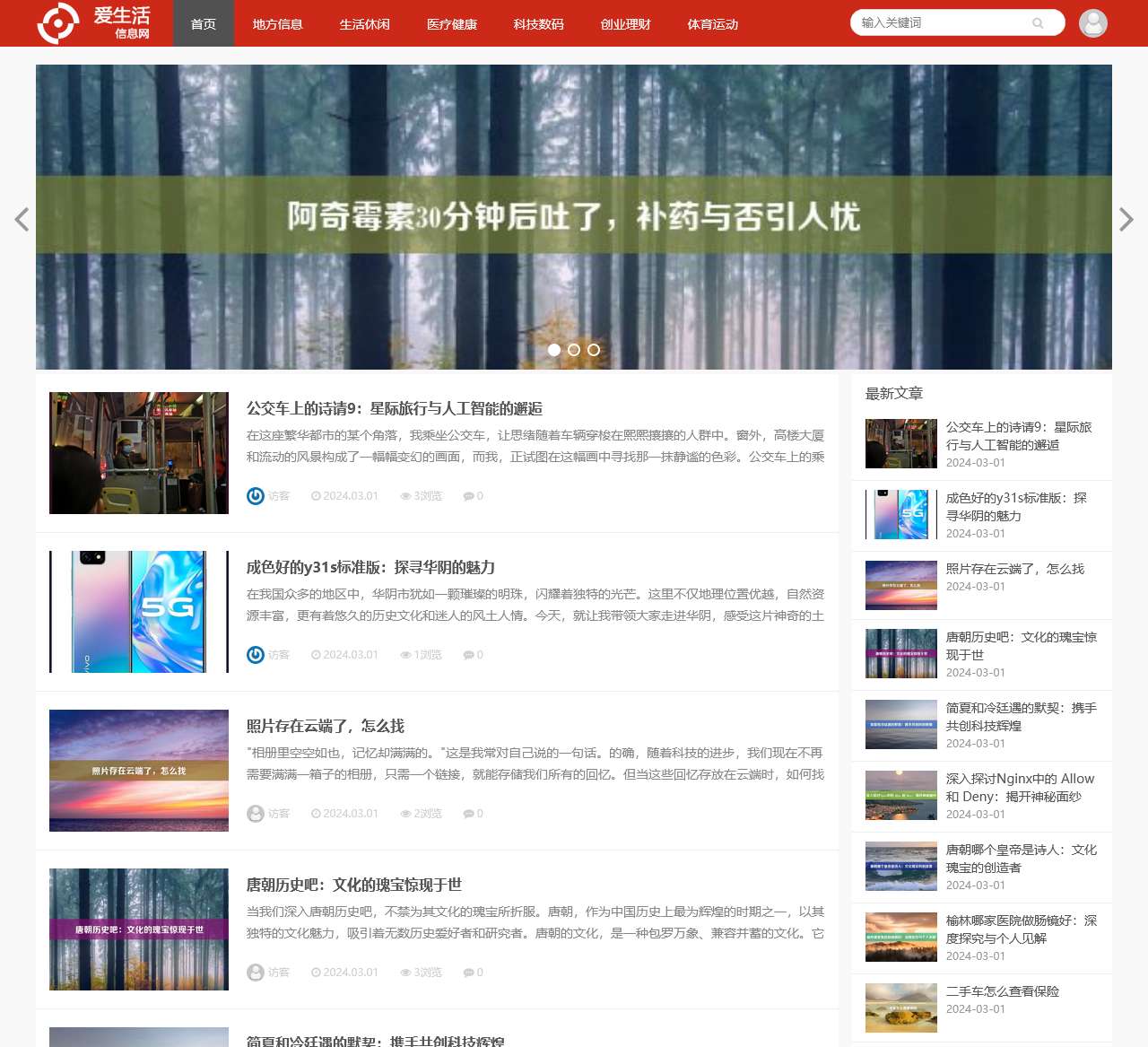Click comment icon under 照片存在云端了 article
Viewport: 1148px width, 1047px height.
(x=468, y=814)
